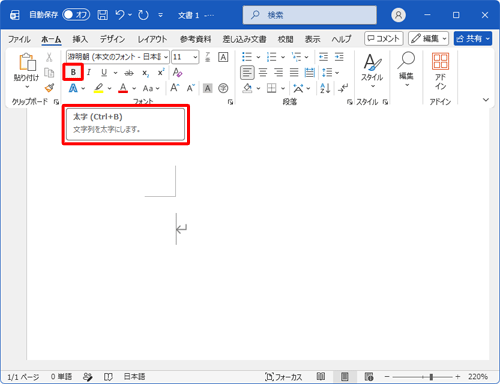Screen dimensions: 500x384
Task: Open font color dropdown arrow
Action: coord(134,88)
